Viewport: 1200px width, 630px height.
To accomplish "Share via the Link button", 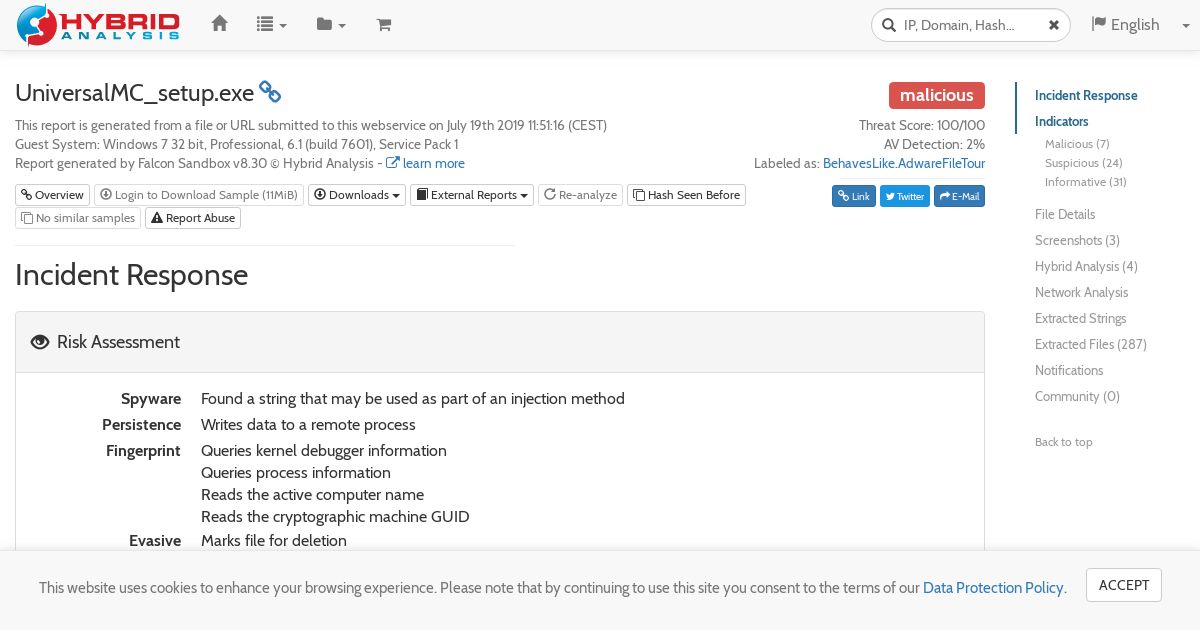I will [x=853, y=196].
